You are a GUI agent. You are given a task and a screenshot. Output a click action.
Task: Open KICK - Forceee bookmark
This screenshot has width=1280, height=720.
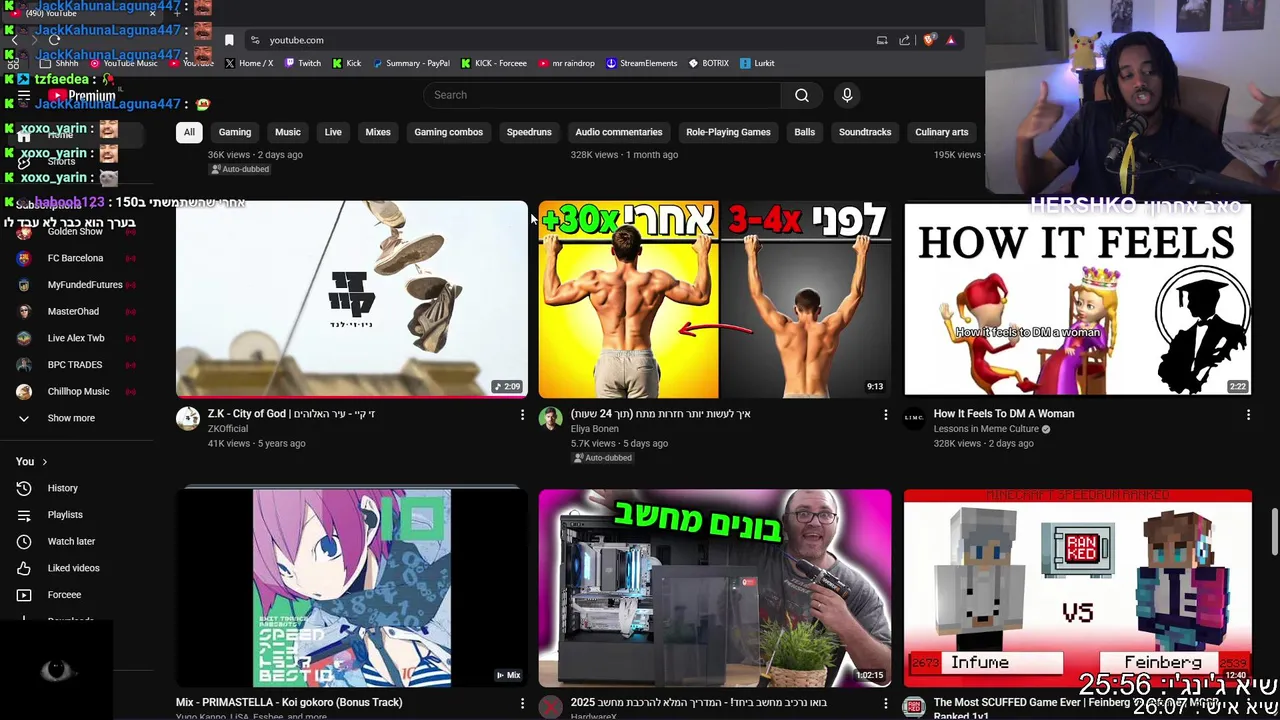[494, 63]
